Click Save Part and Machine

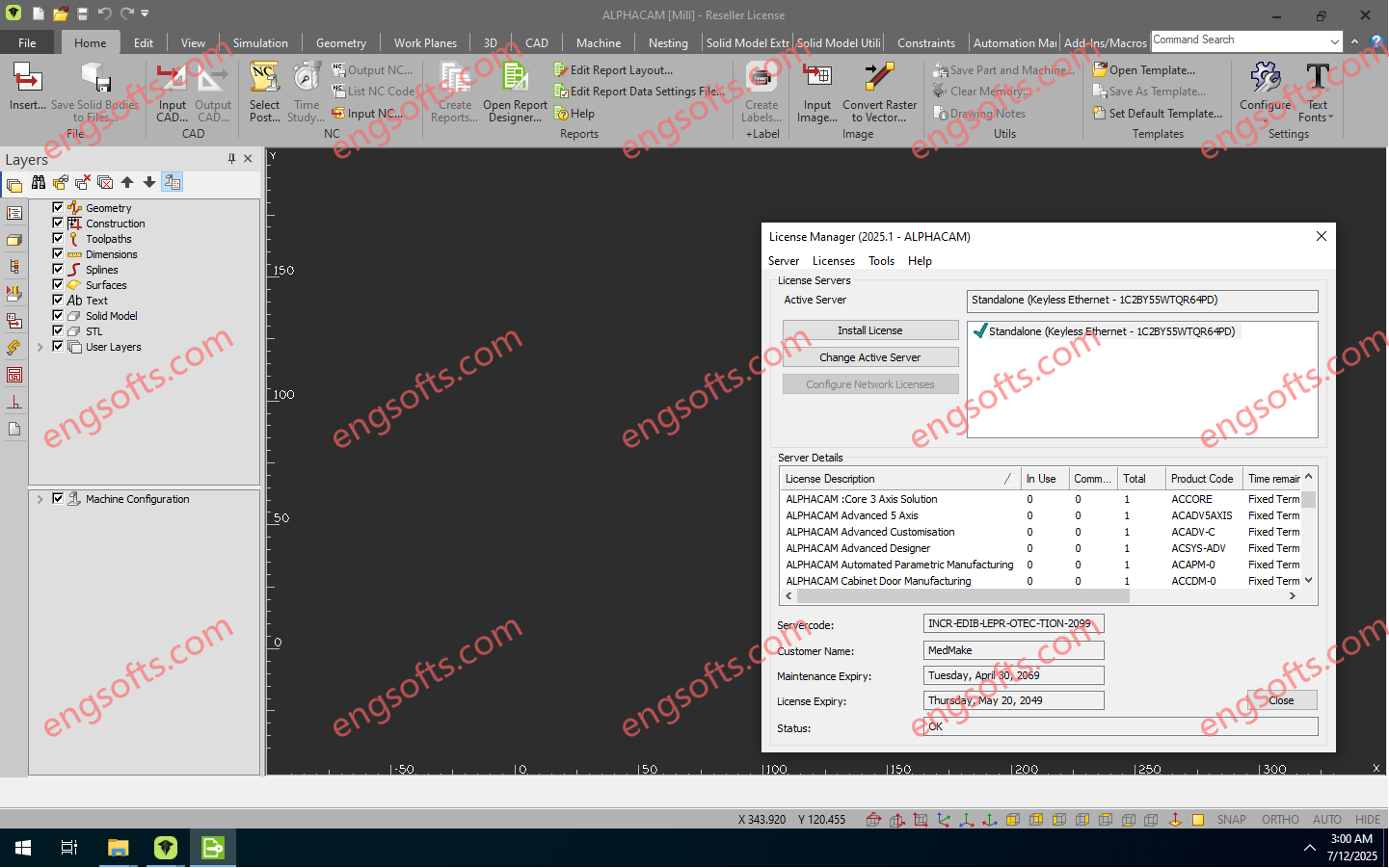pyautogui.click(x=1002, y=70)
